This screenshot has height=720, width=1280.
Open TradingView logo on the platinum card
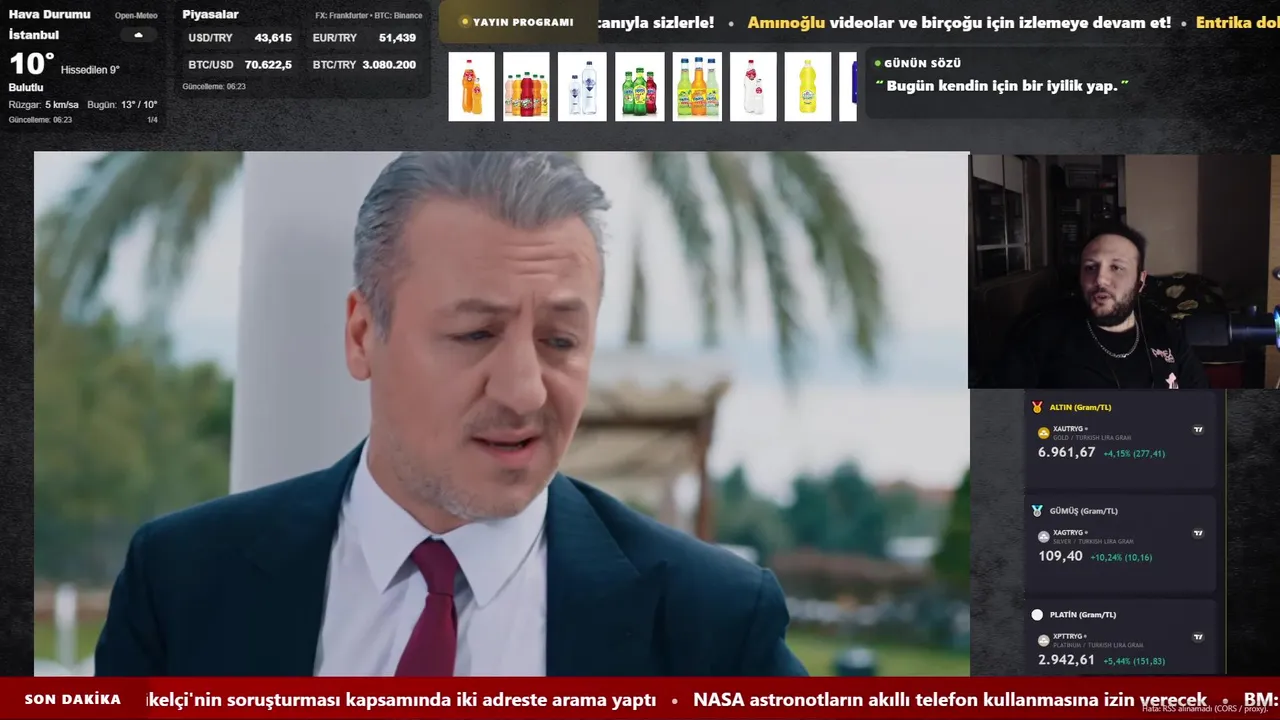pos(1198,637)
